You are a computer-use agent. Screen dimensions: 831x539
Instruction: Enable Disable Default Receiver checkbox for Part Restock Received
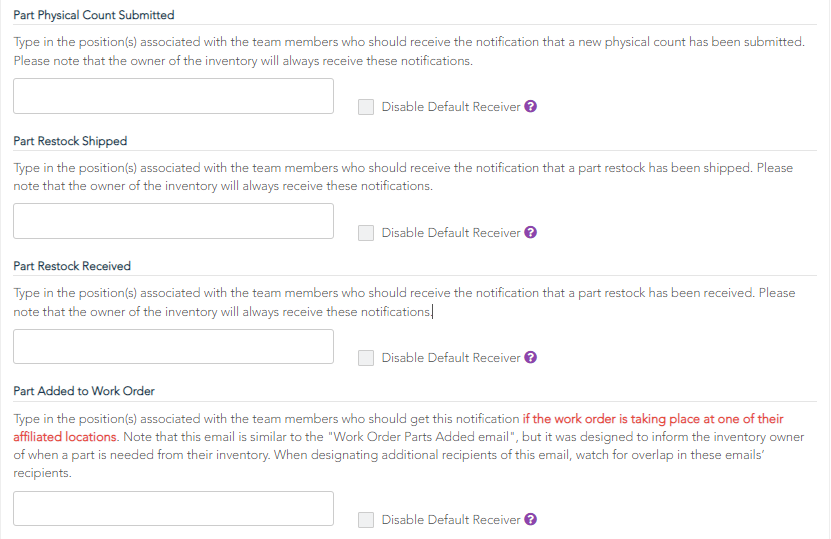point(366,358)
